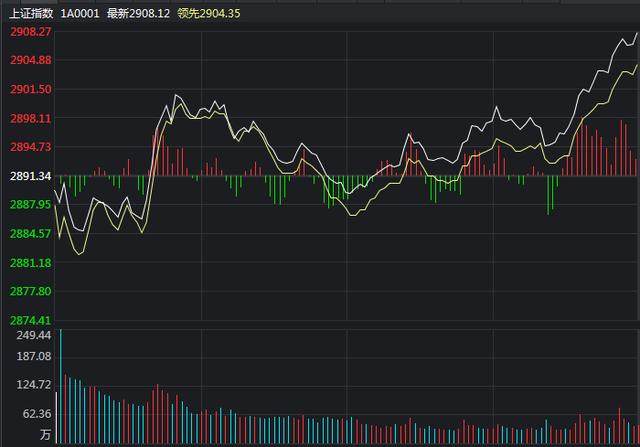This screenshot has width=640, height=447.
Task: Click the 2884.57 price axis label
Action: point(31,234)
